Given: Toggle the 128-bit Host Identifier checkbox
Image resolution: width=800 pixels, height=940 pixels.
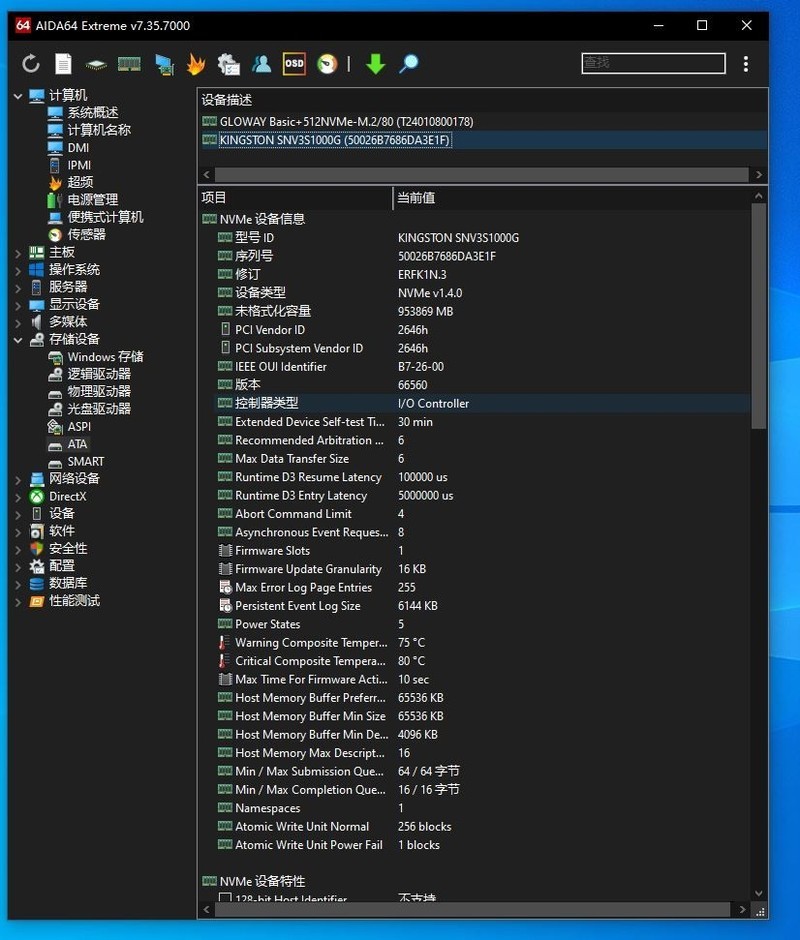Looking at the screenshot, I should click(226, 898).
